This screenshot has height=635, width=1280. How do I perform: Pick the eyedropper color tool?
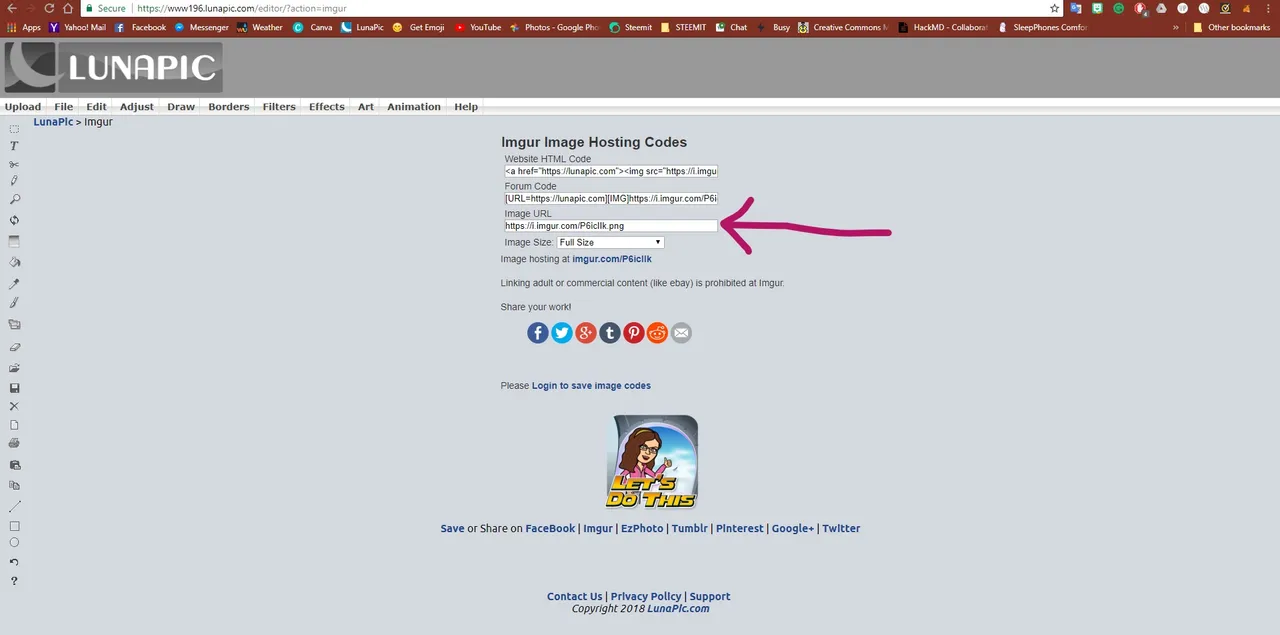pos(14,284)
